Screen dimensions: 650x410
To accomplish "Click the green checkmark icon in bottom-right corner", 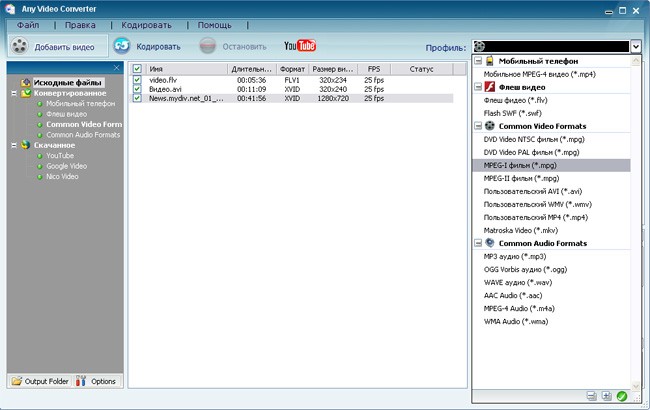I will (x=621, y=397).
